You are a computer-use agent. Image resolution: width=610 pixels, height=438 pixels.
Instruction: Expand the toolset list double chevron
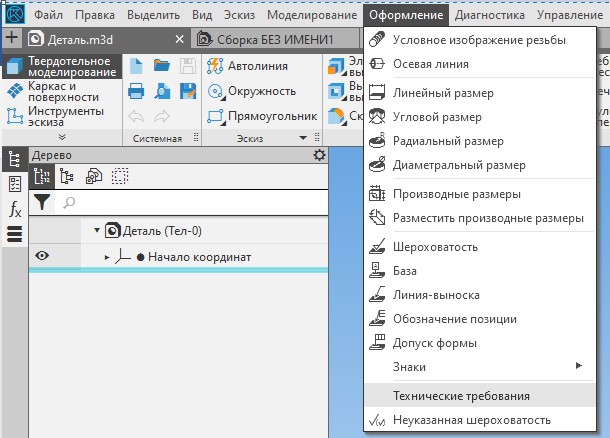pyautogui.click(x=62, y=137)
